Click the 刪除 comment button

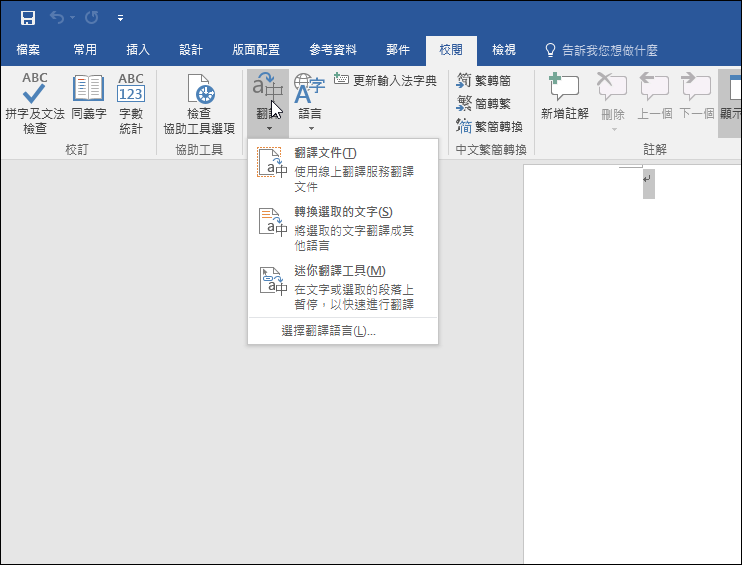click(613, 103)
